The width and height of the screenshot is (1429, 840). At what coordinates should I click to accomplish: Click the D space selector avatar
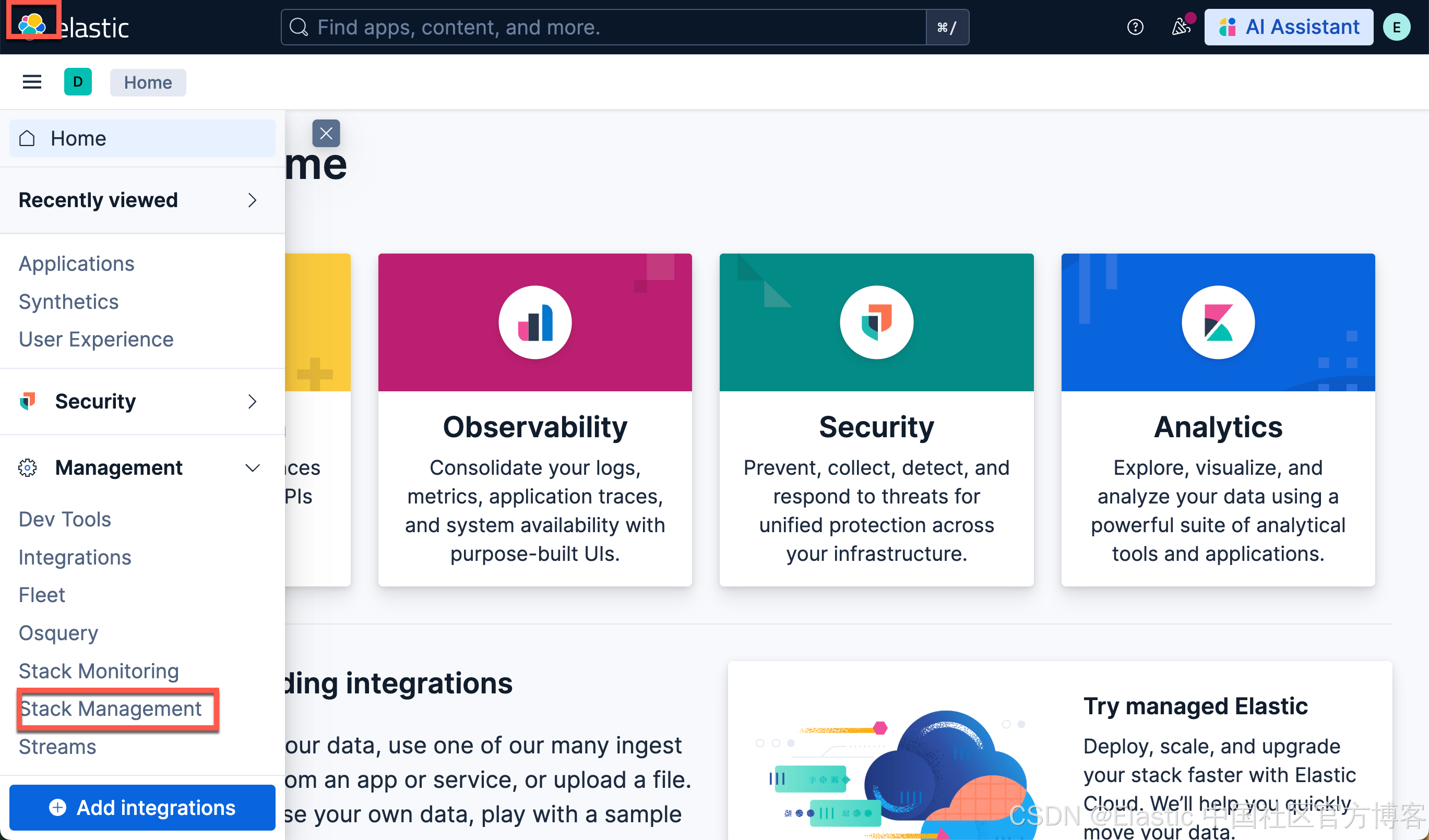tap(78, 82)
